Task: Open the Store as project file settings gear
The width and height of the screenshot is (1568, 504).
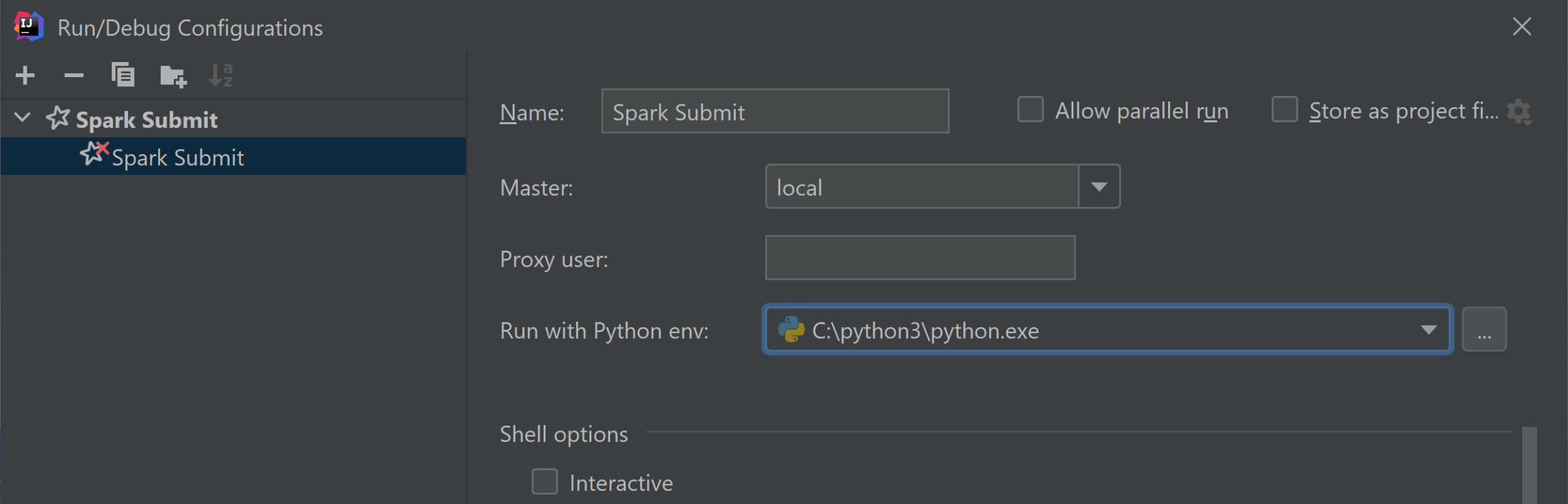Action: pyautogui.click(x=1519, y=112)
